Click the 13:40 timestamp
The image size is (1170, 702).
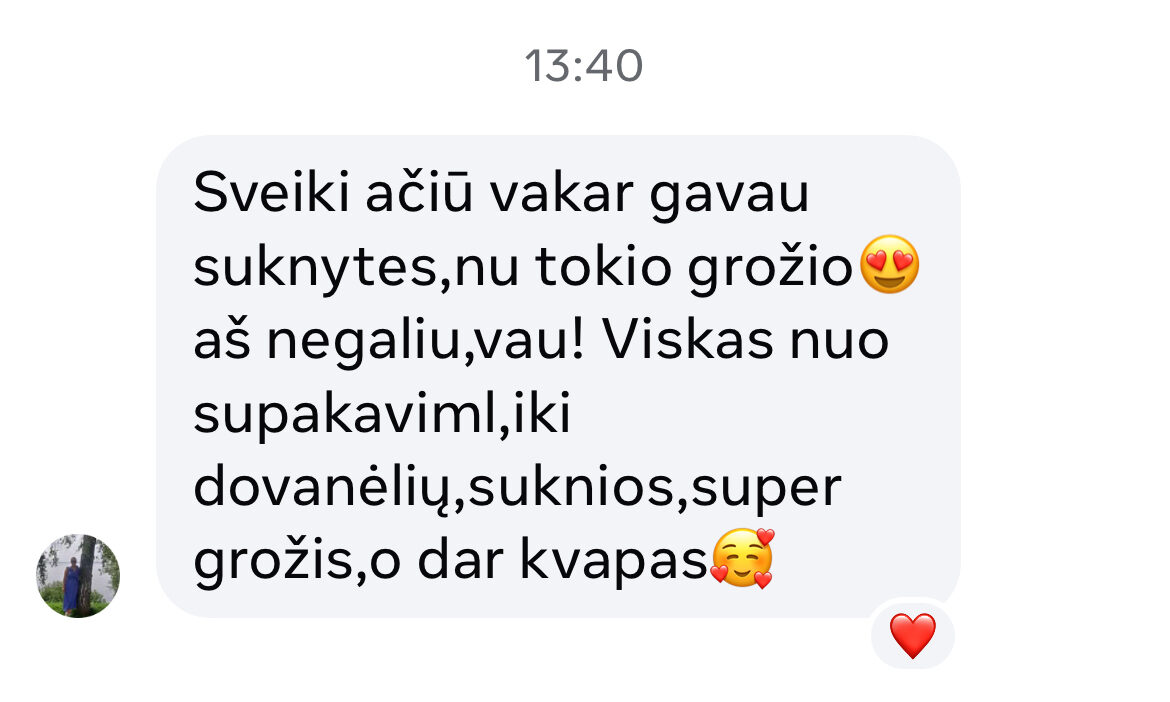coord(584,66)
